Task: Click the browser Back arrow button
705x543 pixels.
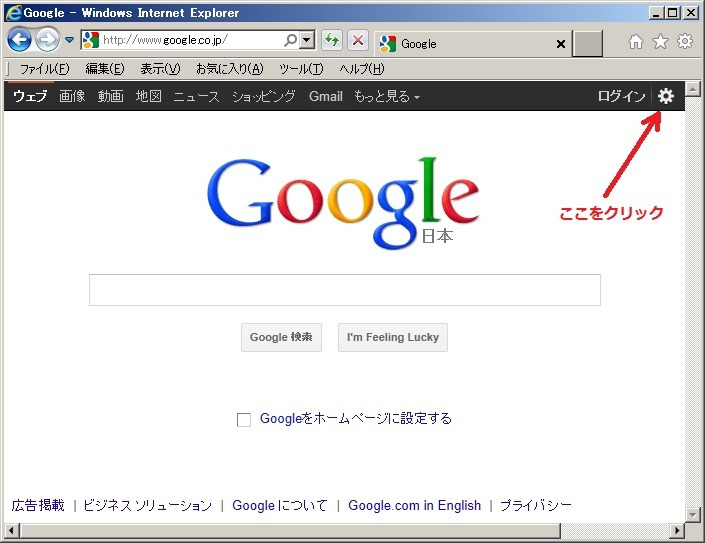Action: pyautogui.click(x=19, y=40)
